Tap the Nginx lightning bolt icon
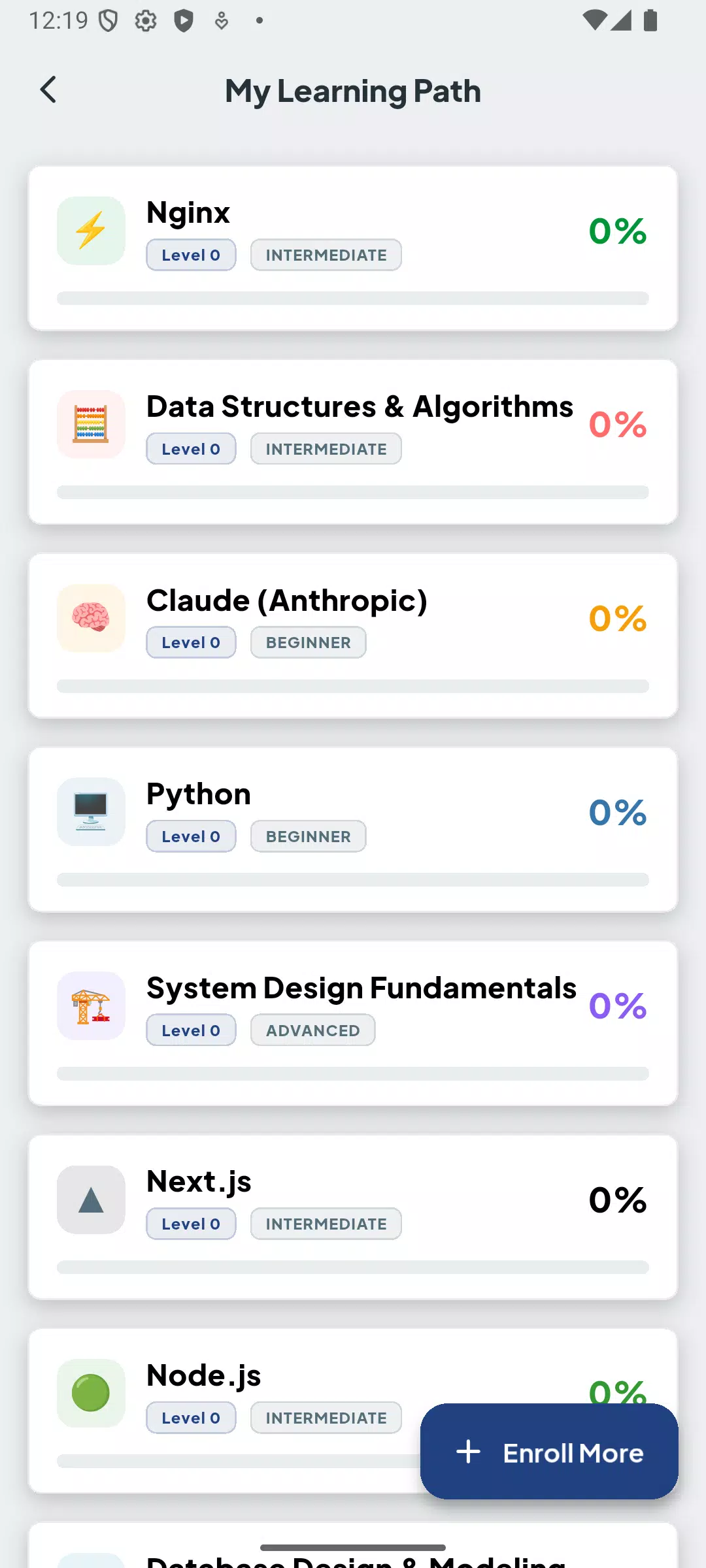 [x=91, y=231]
